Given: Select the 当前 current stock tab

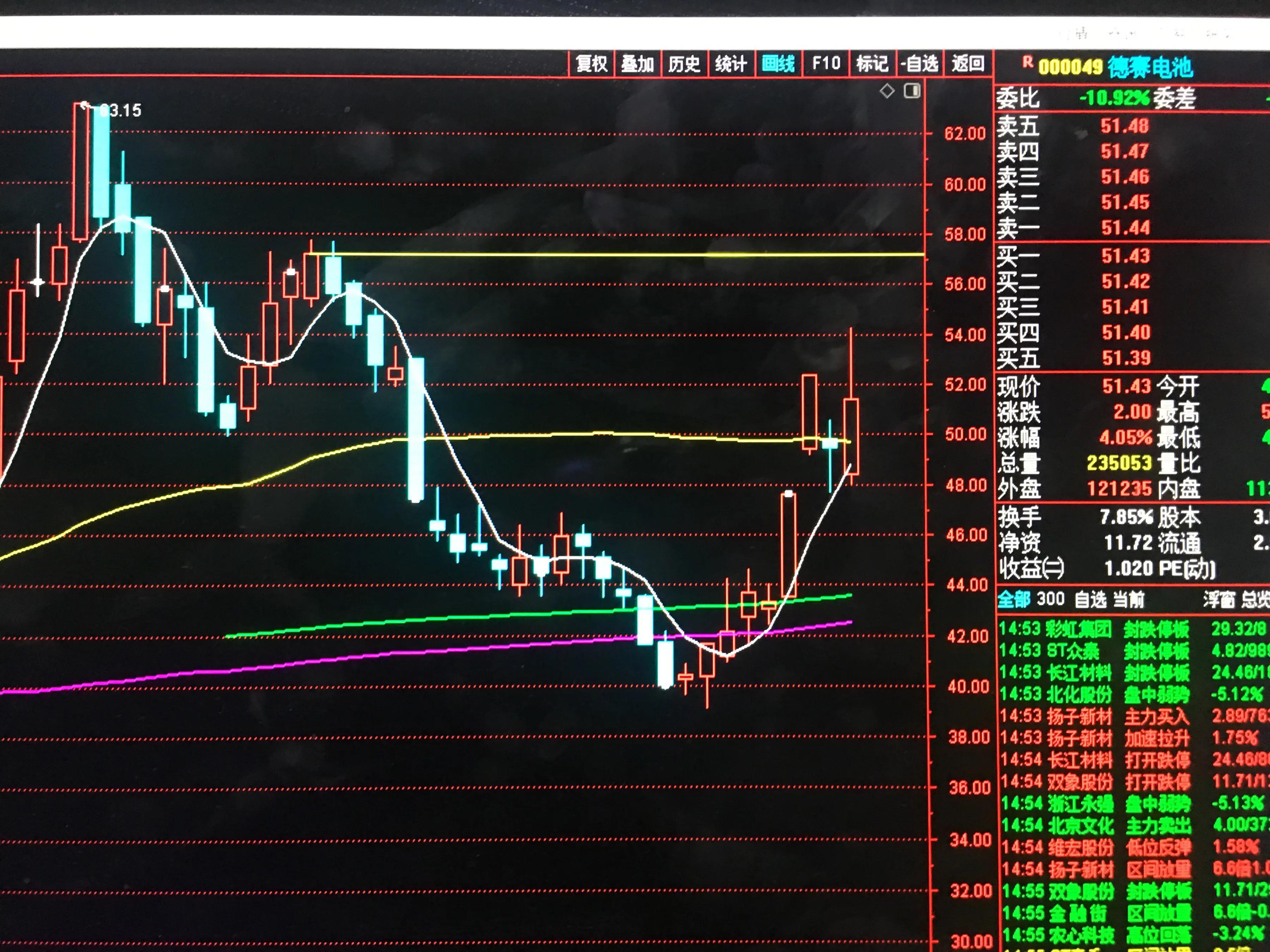Looking at the screenshot, I should (1128, 600).
